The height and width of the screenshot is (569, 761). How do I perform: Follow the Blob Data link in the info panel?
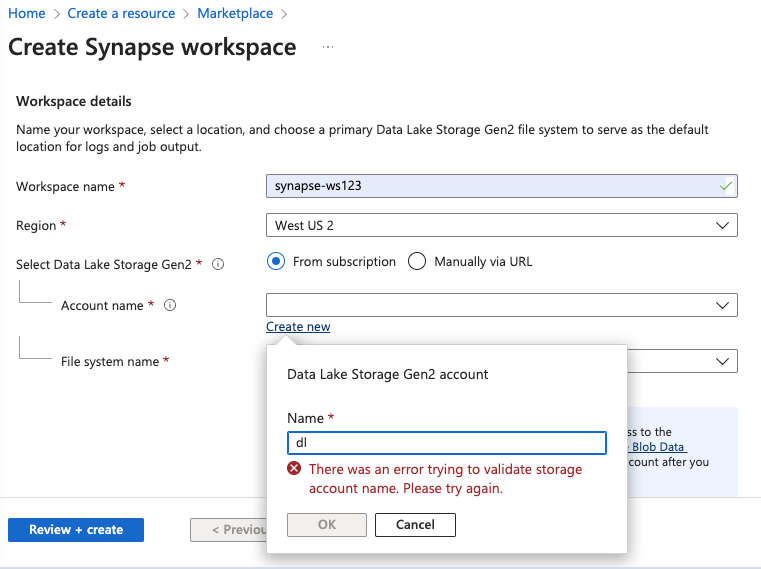point(658,447)
